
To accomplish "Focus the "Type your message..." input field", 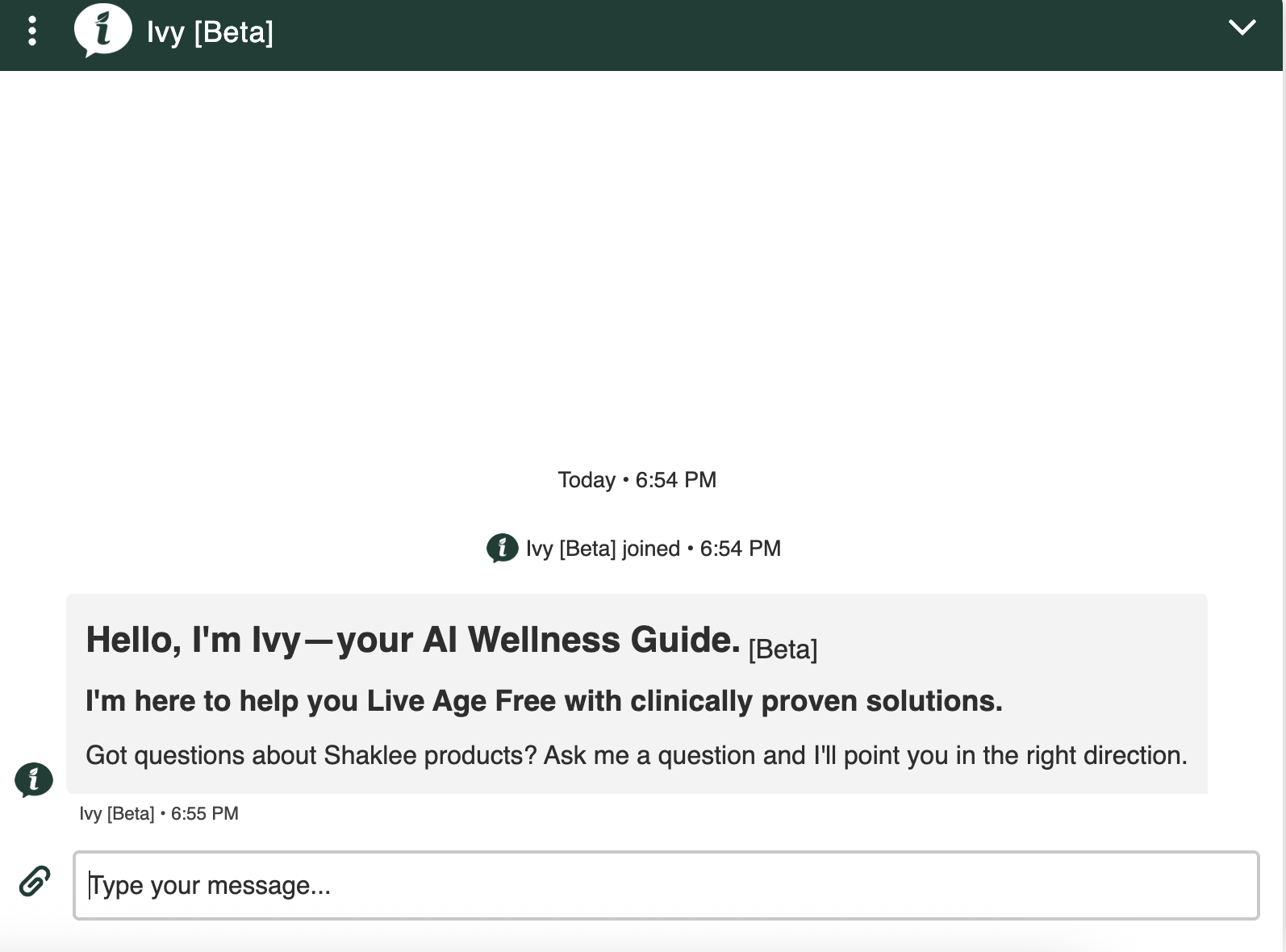I will (x=666, y=885).
